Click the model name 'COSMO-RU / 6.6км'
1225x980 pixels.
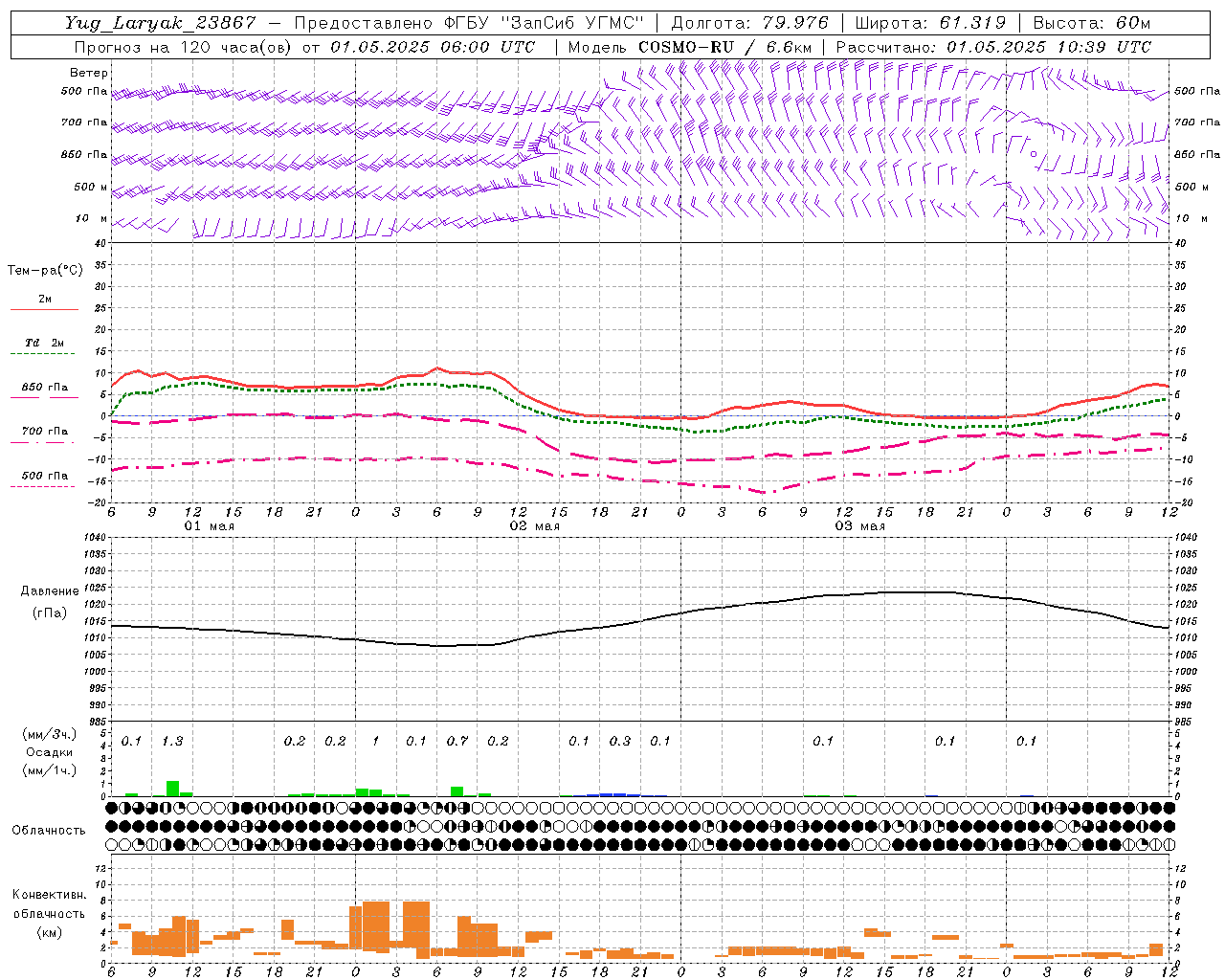724,47
